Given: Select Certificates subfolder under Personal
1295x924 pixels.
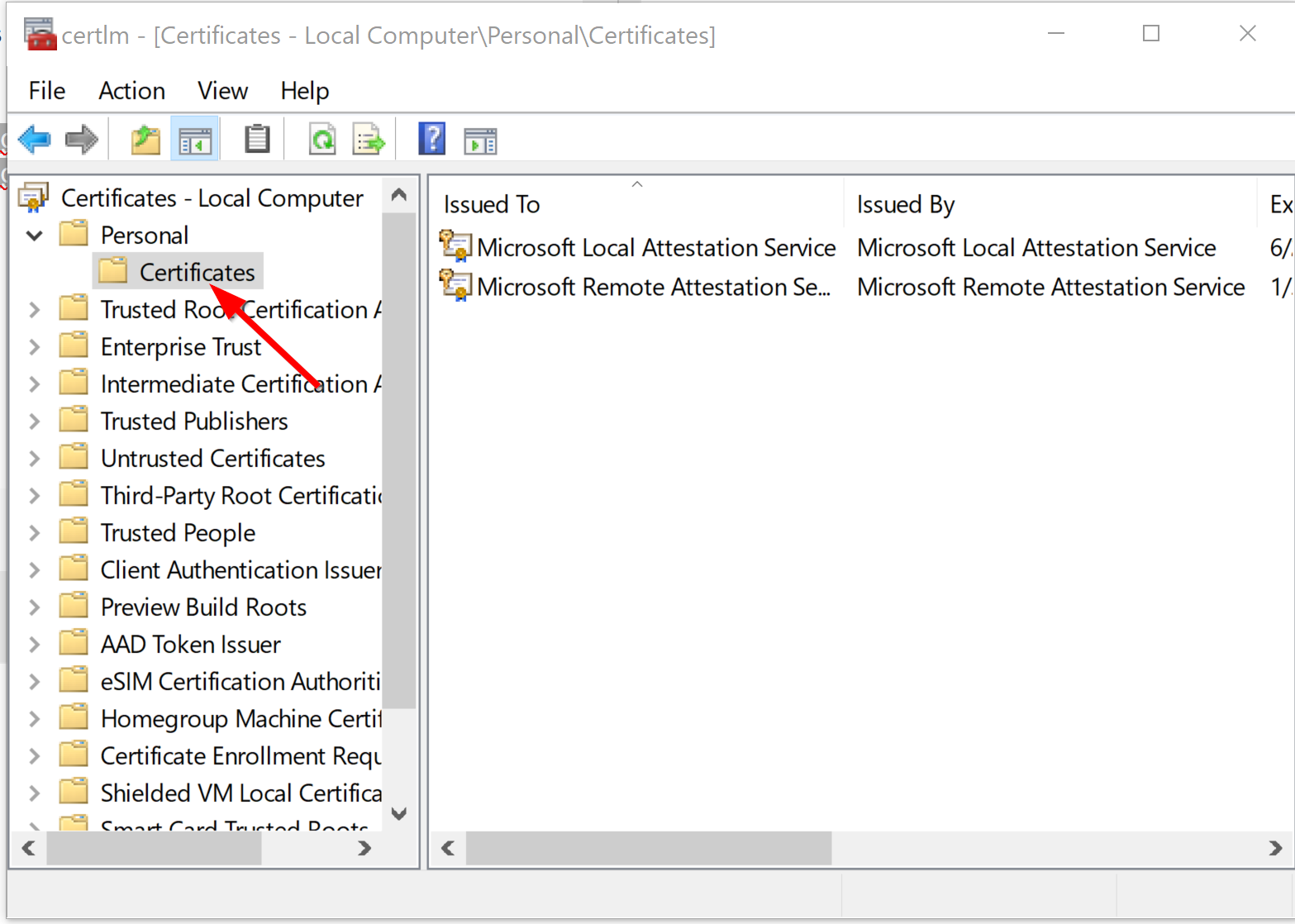Looking at the screenshot, I should click(x=197, y=272).
